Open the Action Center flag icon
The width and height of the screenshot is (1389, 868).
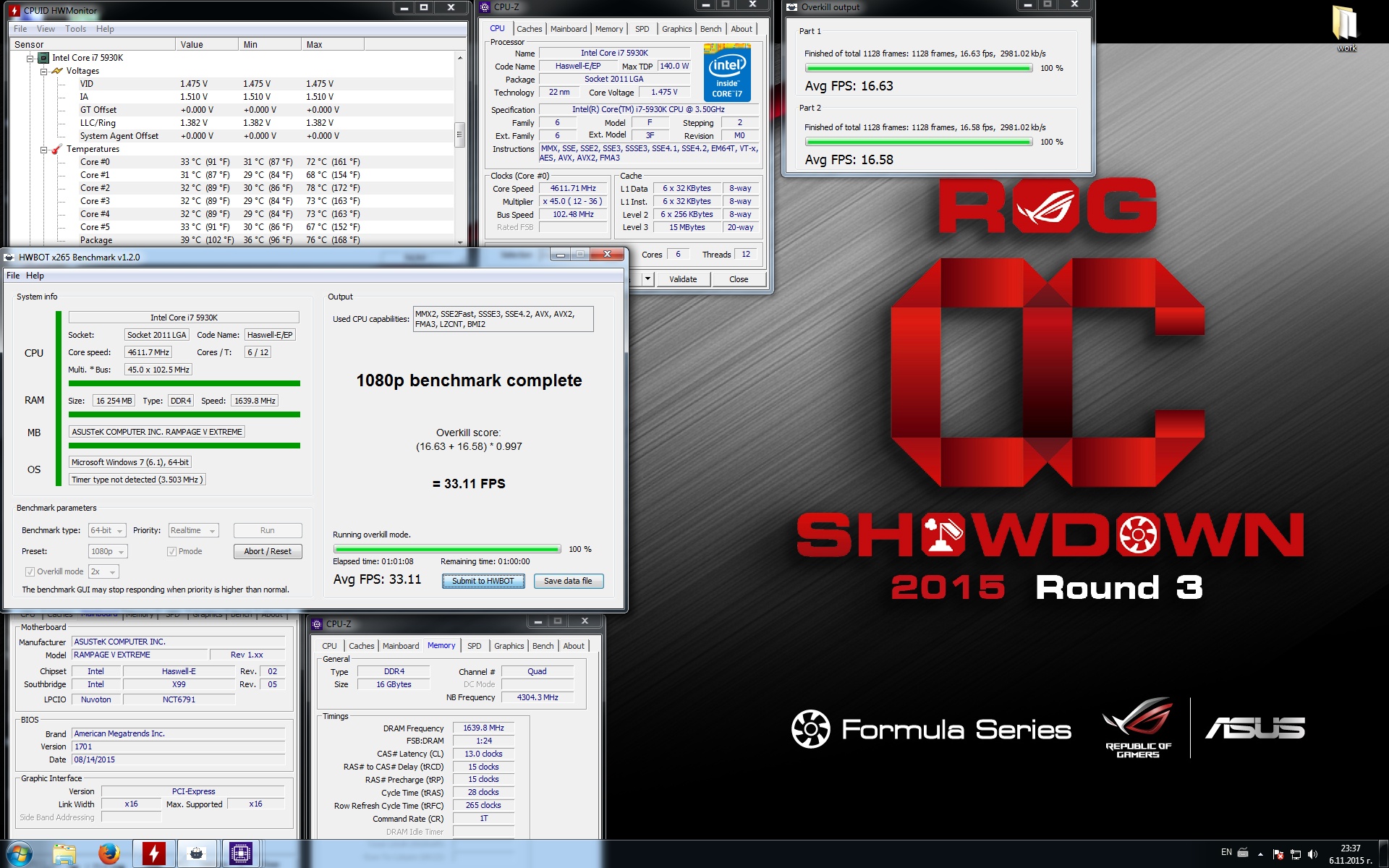coord(1278,854)
